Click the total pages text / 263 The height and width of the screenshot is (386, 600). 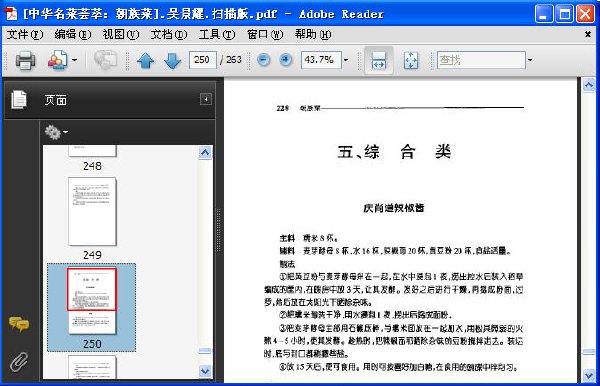(231, 60)
